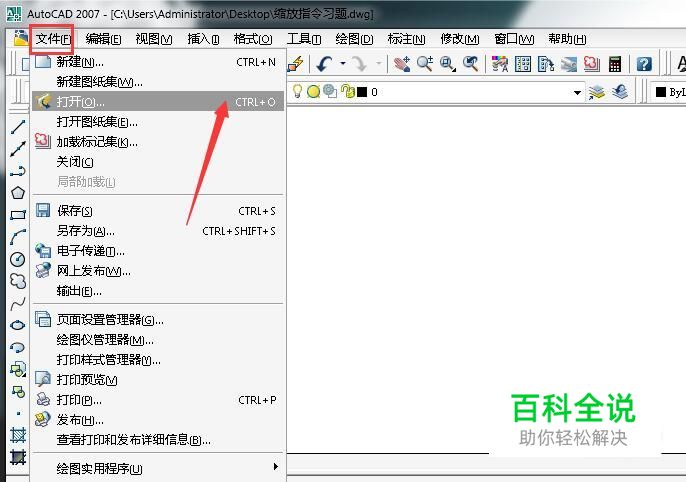This screenshot has height=482, width=686.
Task: Select the Polygon tool
Action: point(18,193)
